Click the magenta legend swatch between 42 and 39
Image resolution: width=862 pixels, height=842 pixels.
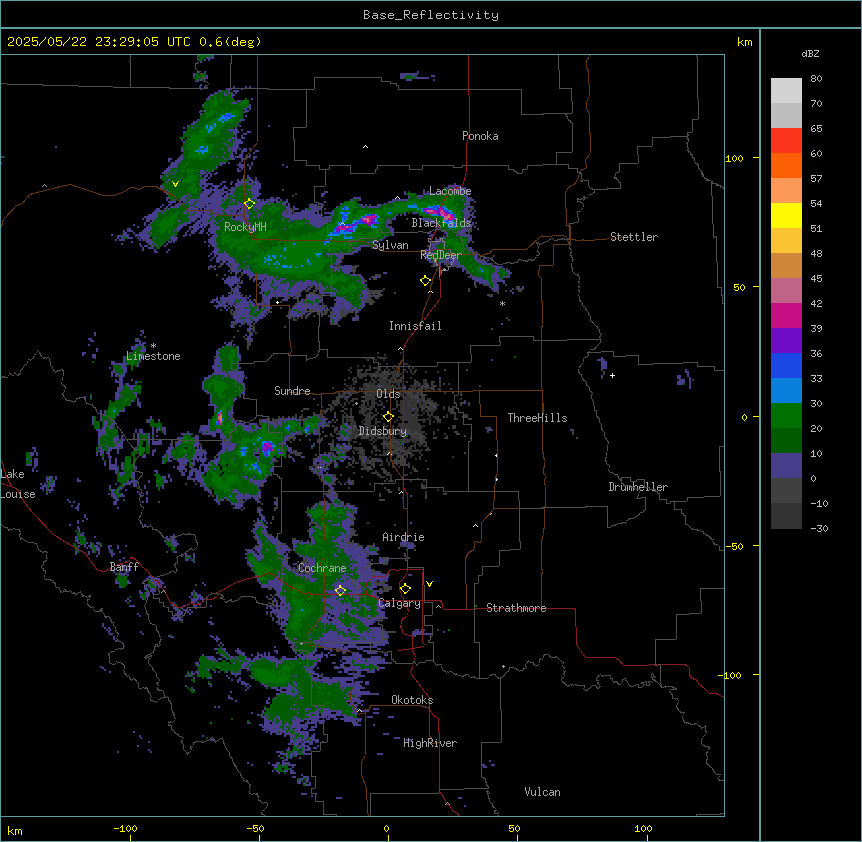coord(786,315)
